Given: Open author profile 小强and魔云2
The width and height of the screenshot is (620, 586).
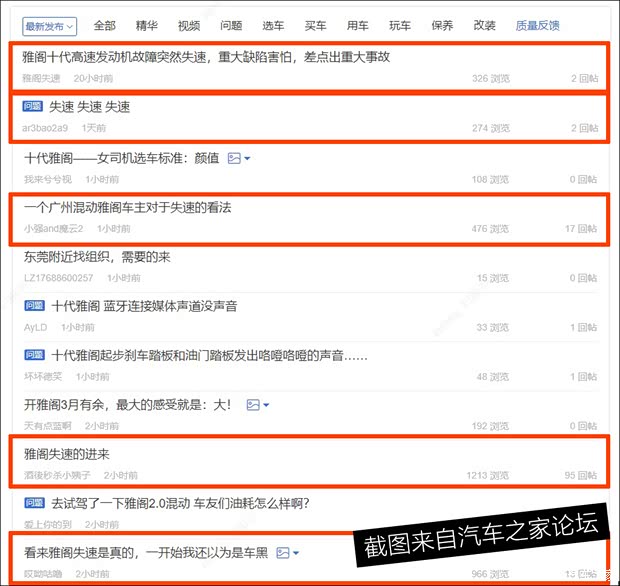Looking at the screenshot, I should 53,229.
